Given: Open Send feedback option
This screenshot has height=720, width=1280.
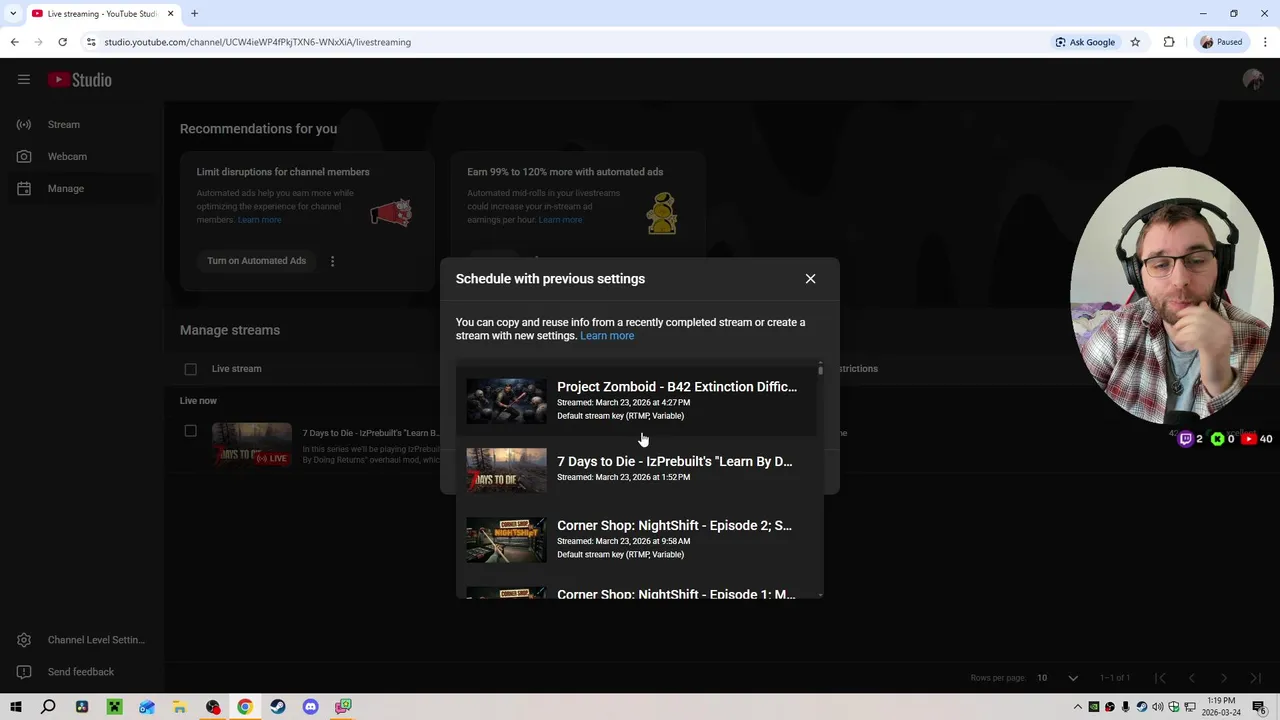Looking at the screenshot, I should (x=82, y=672).
